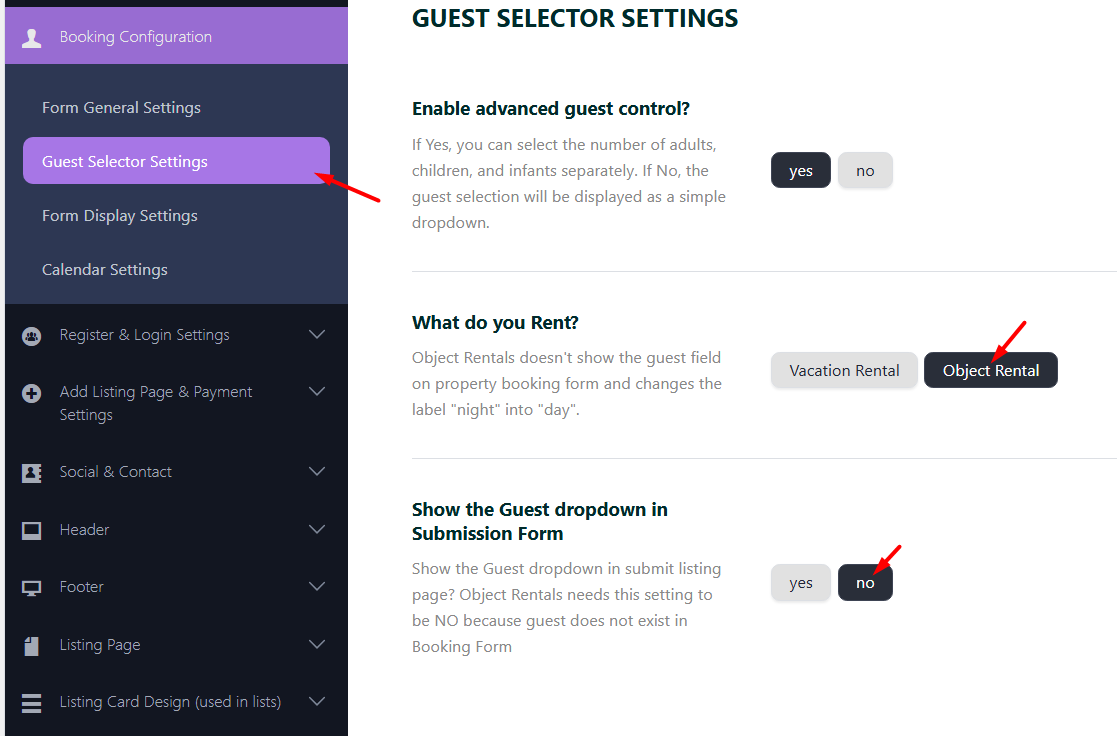
Task: Open Form General Settings
Action: pyautogui.click(x=121, y=108)
